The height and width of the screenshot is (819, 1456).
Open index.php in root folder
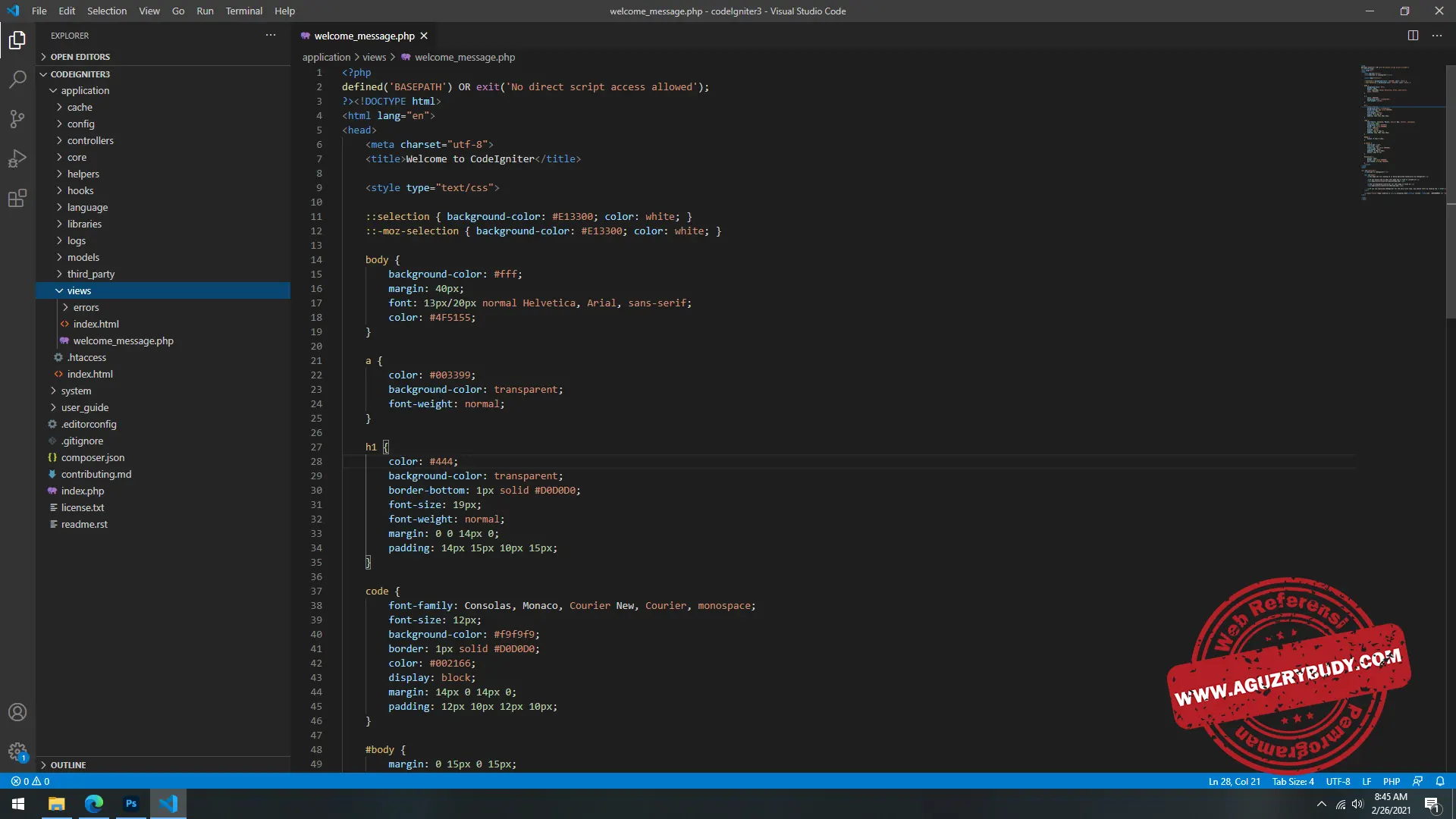(x=163, y=491)
